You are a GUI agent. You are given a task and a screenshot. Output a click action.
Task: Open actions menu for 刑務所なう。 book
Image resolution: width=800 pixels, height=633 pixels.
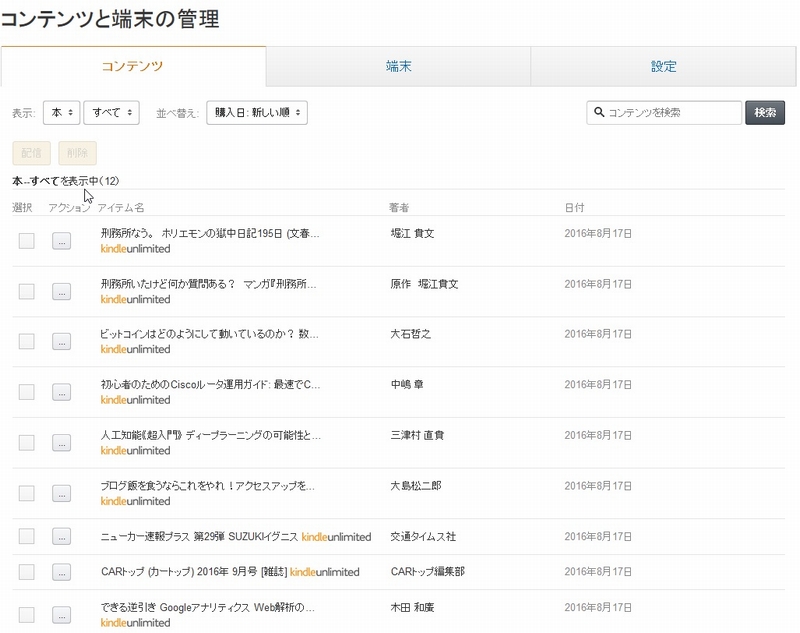[x=62, y=241]
